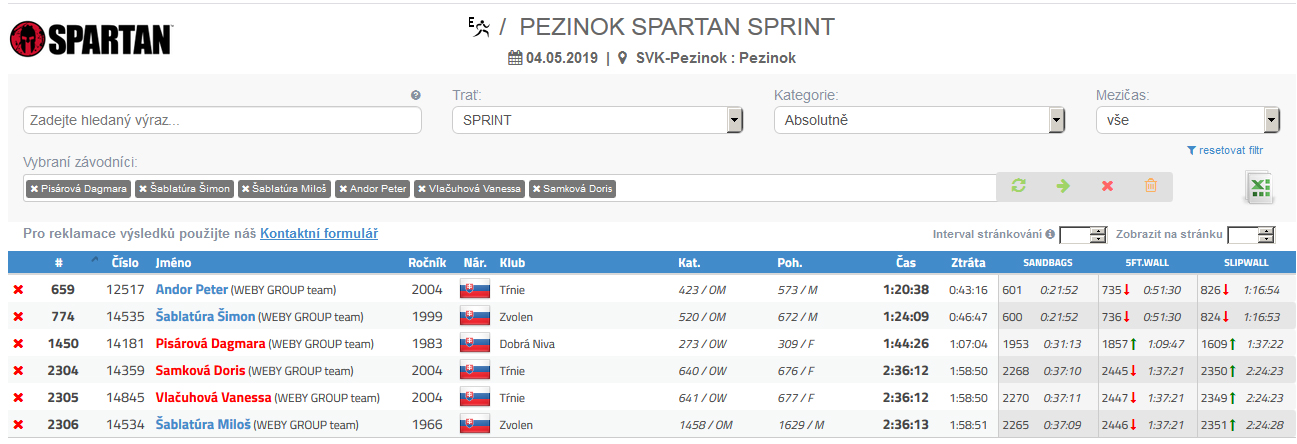Screen dimensions: 1297x444
Task: Remove Andor Peter row with its red X
Action: pos(17,290)
